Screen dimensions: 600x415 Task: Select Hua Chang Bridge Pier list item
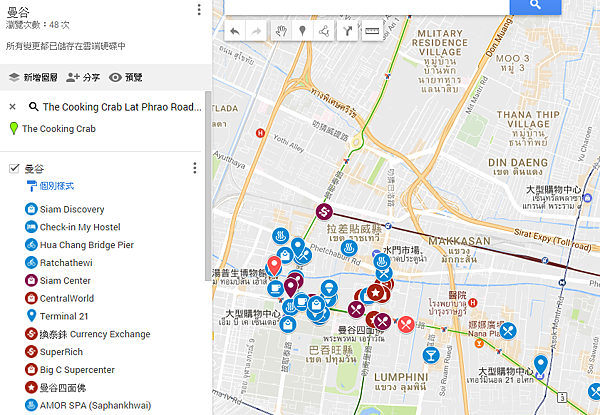(x=87, y=245)
